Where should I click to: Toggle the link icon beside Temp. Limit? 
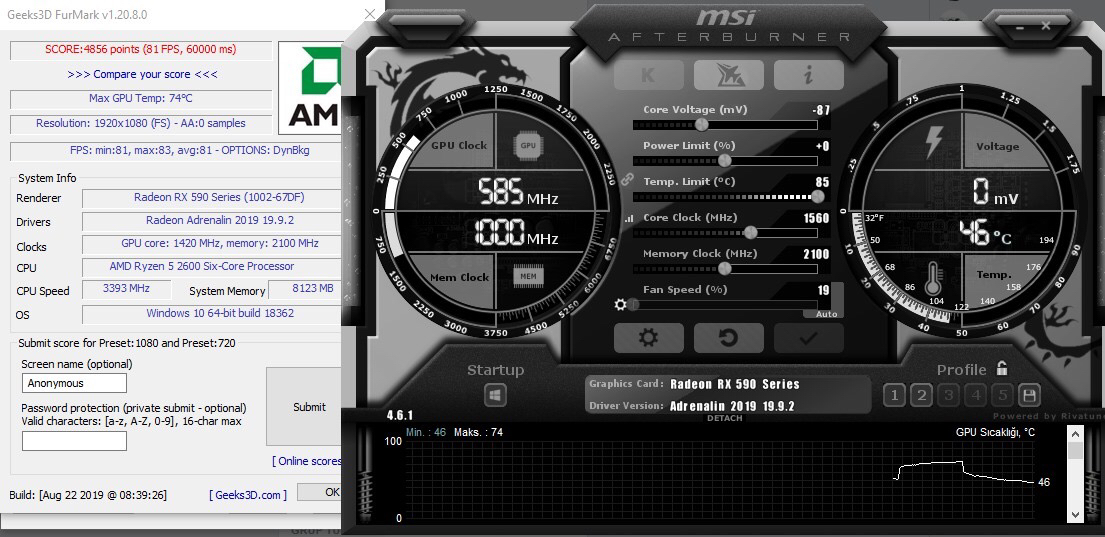[627, 180]
